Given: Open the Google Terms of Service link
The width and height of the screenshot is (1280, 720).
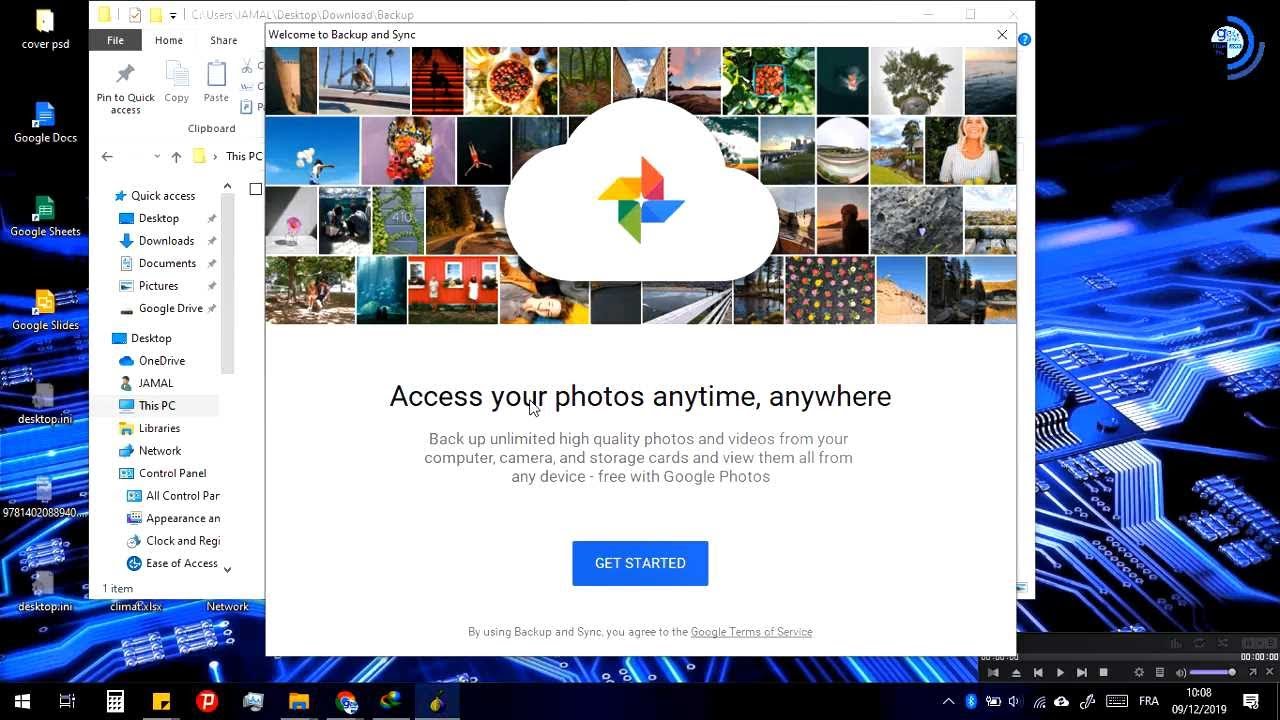Looking at the screenshot, I should click(x=751, y=632).
